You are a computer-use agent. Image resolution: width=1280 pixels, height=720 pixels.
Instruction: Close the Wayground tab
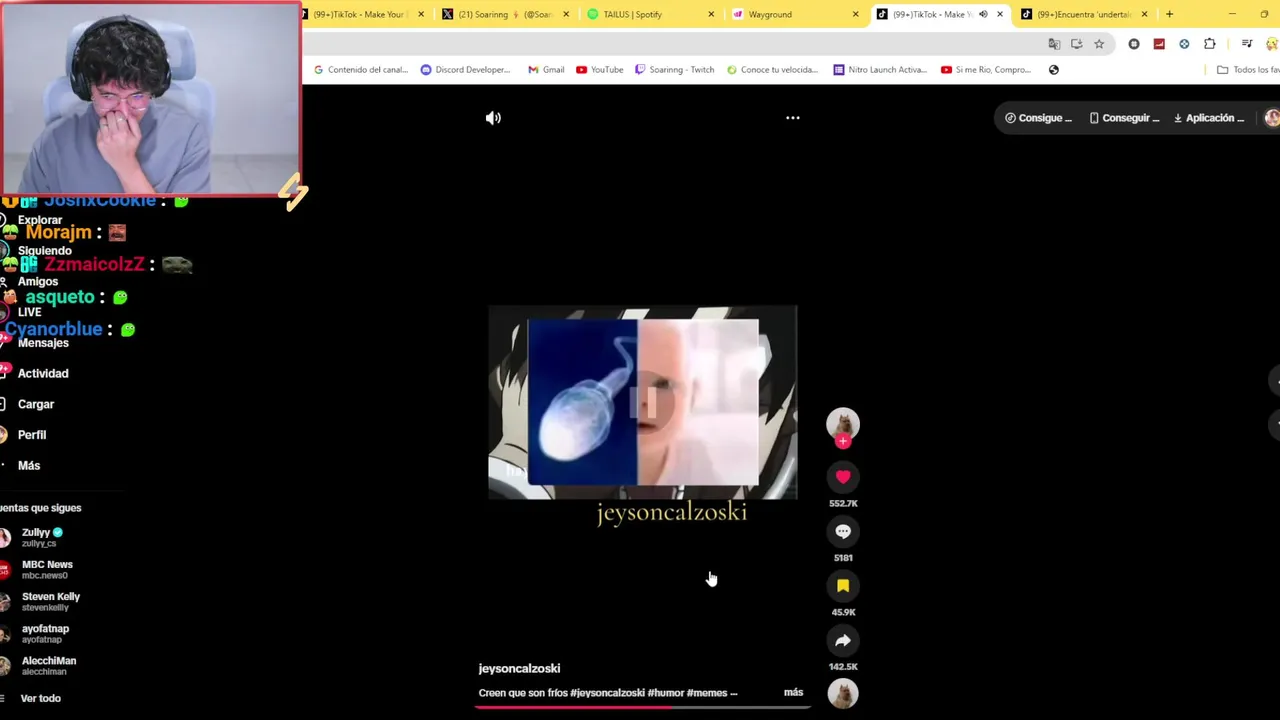855,14
